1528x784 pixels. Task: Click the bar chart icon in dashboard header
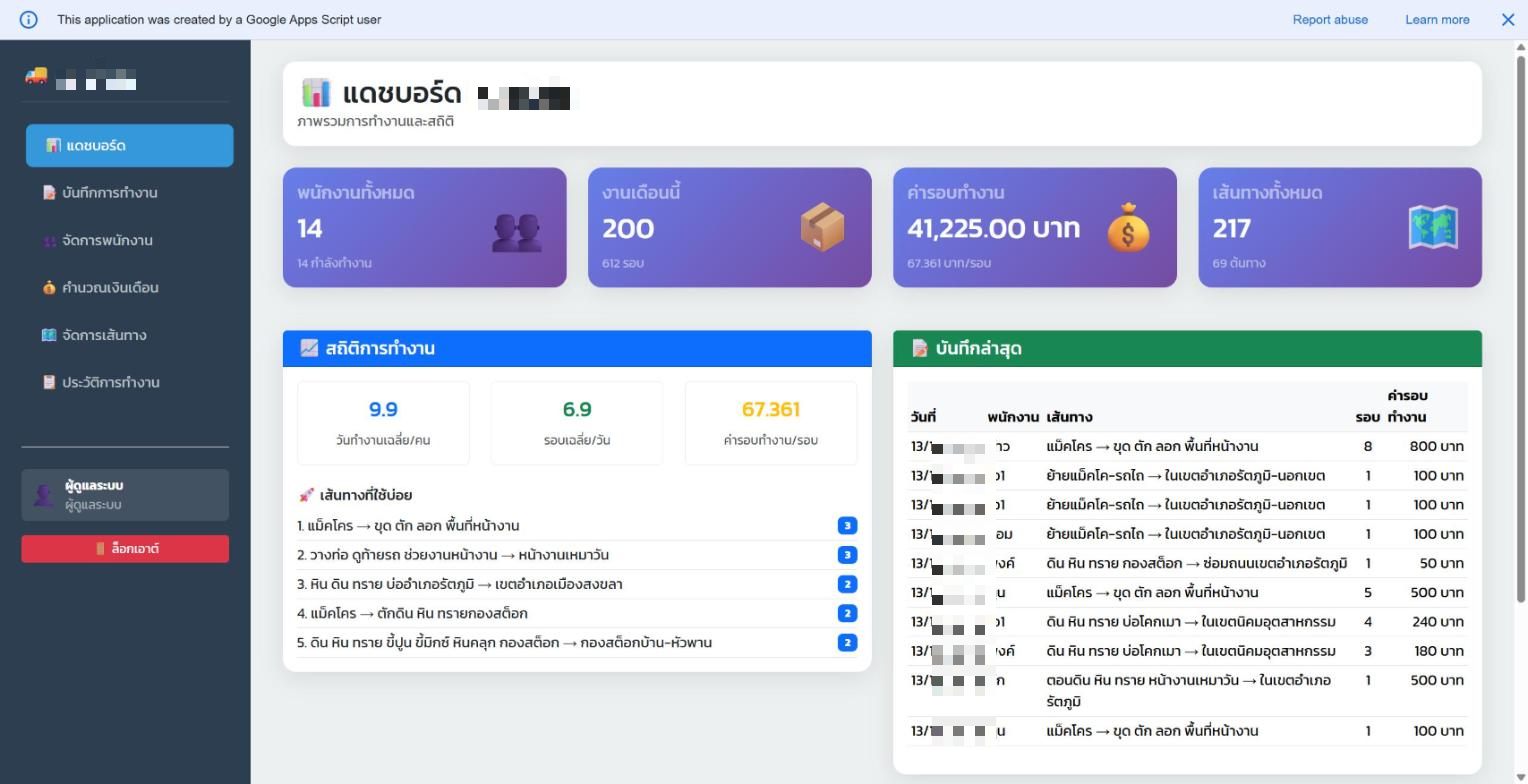point(315,93)
